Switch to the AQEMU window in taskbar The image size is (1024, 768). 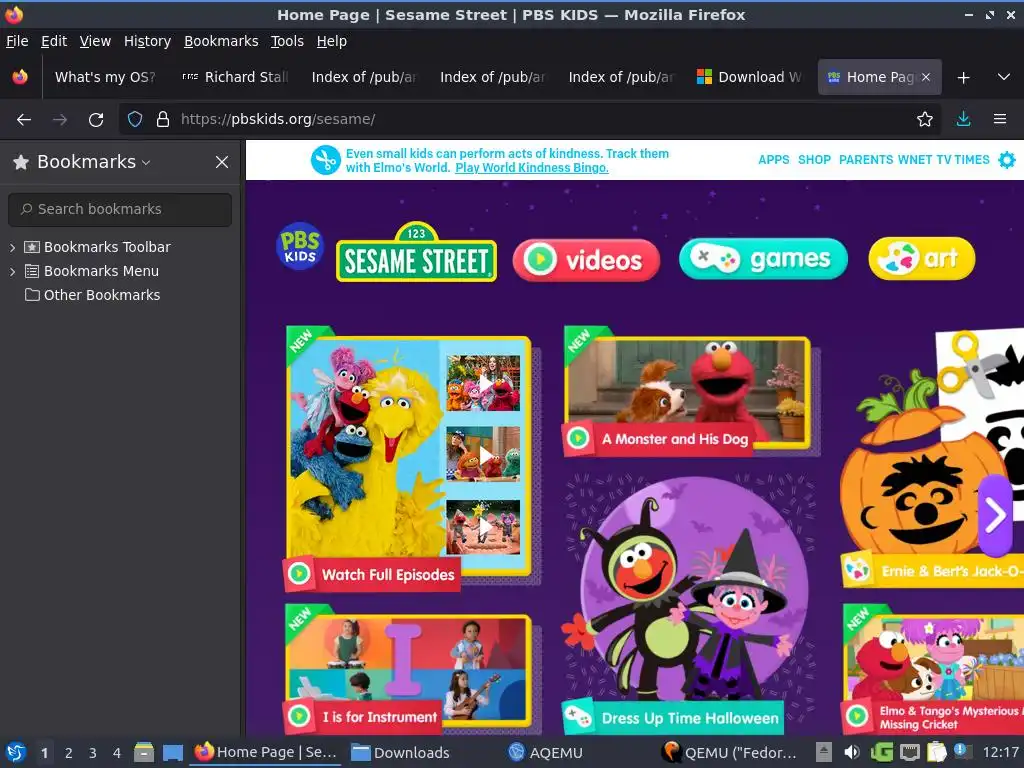pyautogui.click(x=546, y=753)
